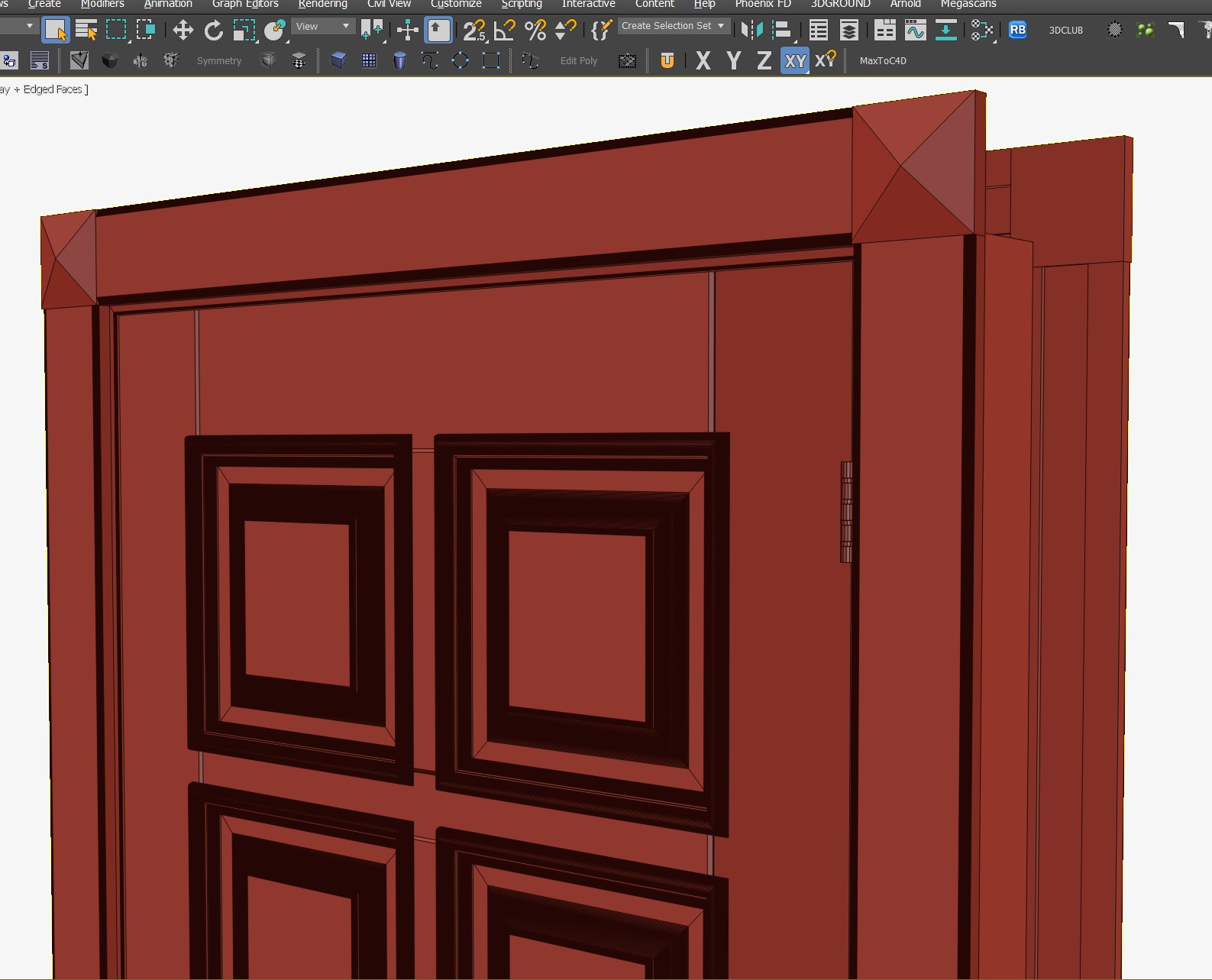Open the Graph Editors menu
1212x980 pixels.
point(245,5)
